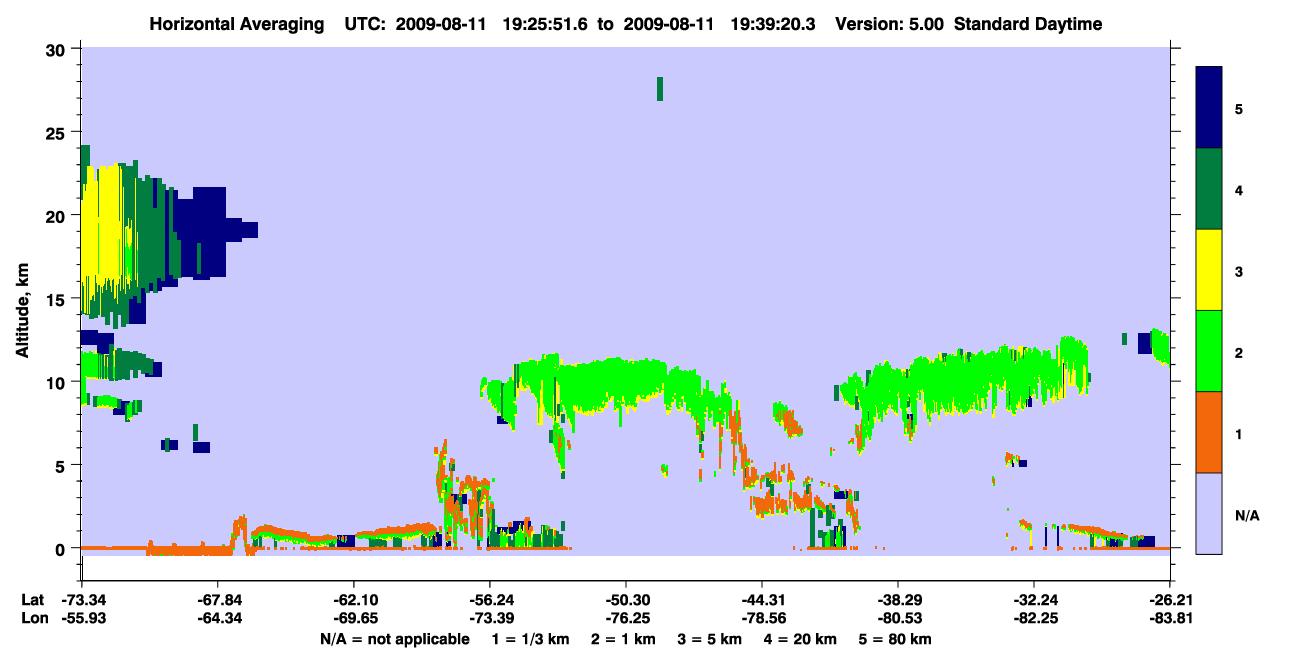The height and width of the screenshot is (667, 1300).
Task: Click the 'Lon' row label
Action: click(x=34, y=618)
